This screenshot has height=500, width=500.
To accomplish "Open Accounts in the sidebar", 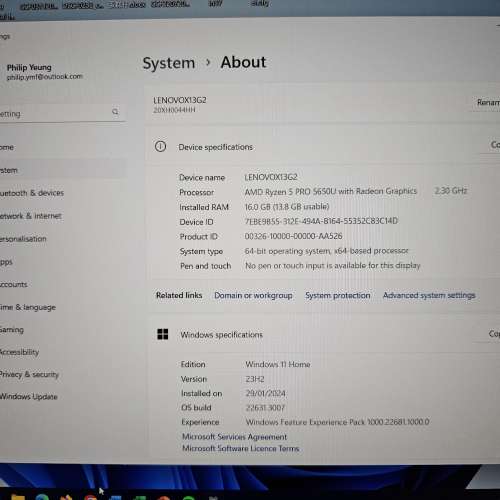I will 13,284.
